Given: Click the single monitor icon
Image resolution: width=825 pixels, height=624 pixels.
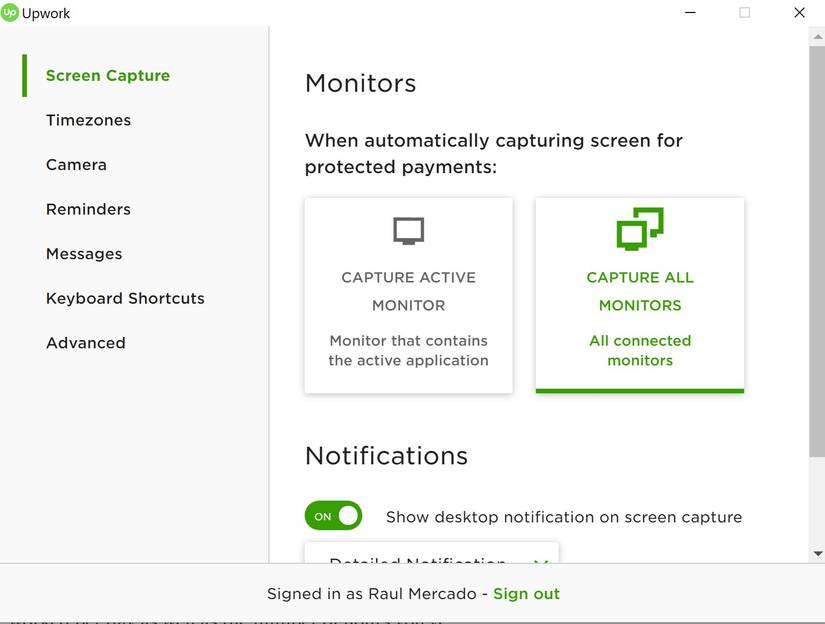Looking at the screenshot, I should point(408,232).
